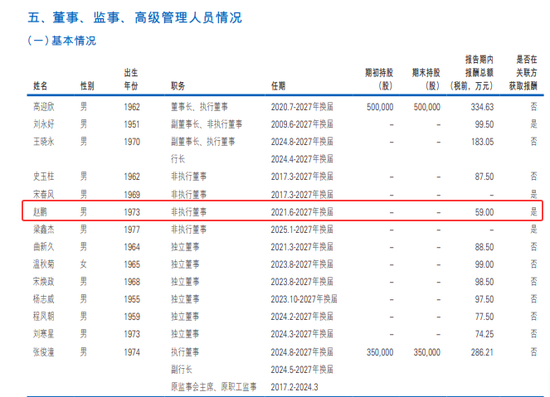Select the term 2021.3-2027年换届

[x=302, y=247]
